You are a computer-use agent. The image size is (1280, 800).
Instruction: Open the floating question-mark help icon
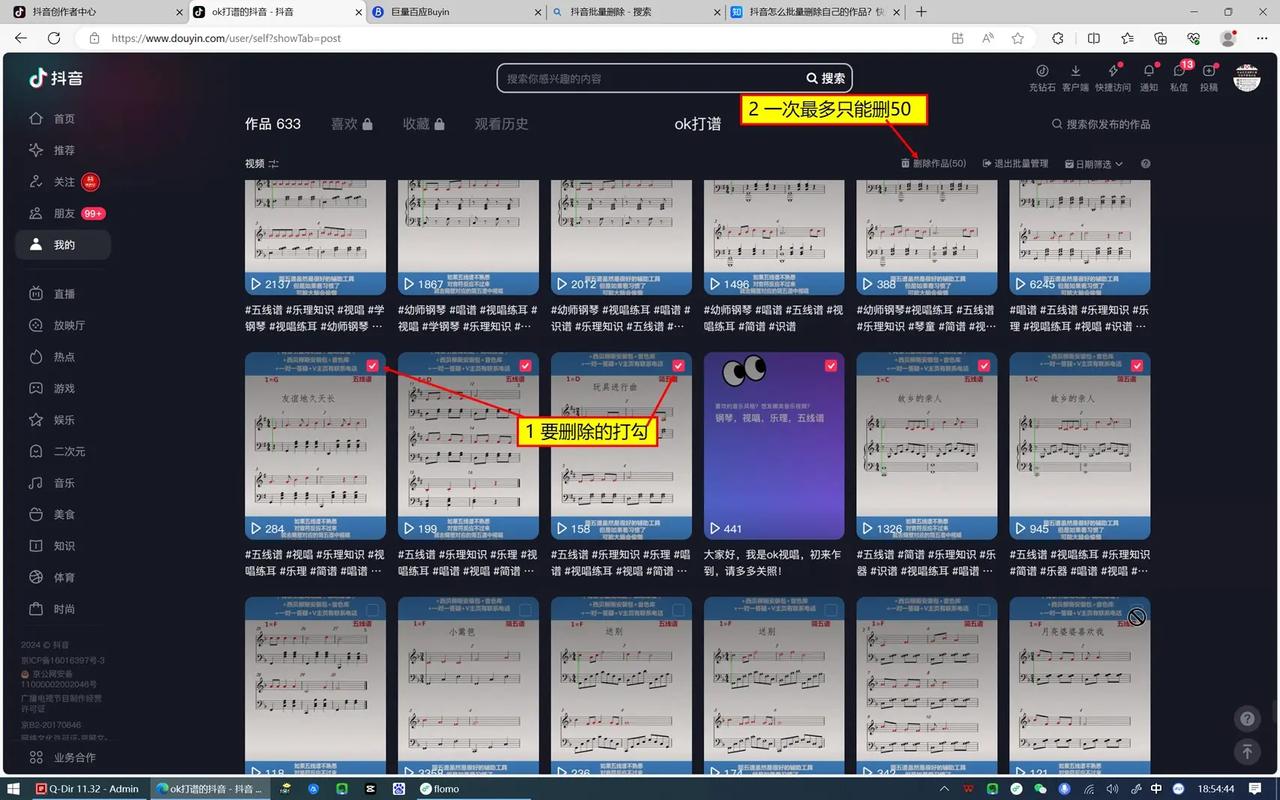click(x=1247, y=718)
